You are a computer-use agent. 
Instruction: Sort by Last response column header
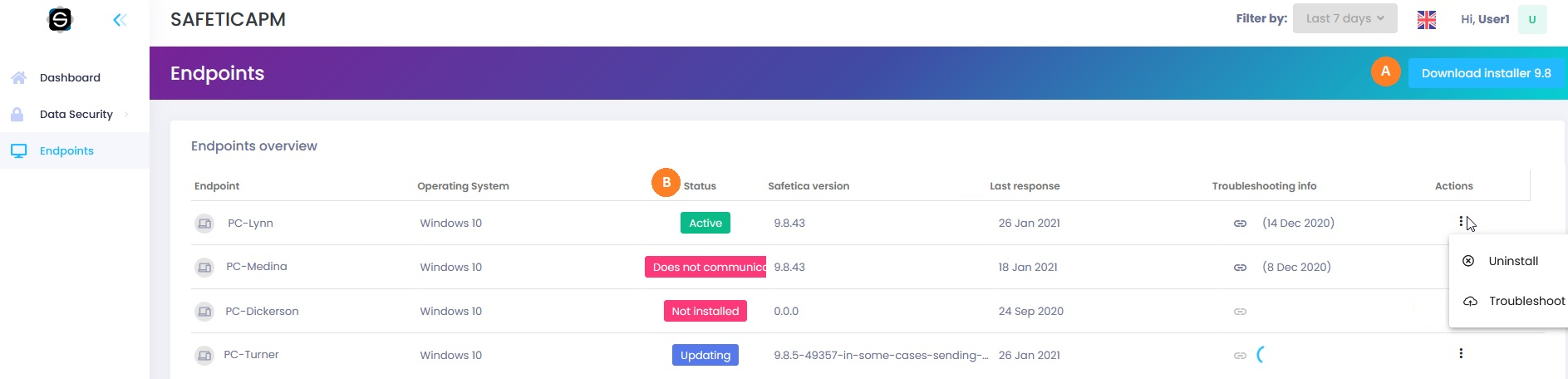click(1025, 186)
